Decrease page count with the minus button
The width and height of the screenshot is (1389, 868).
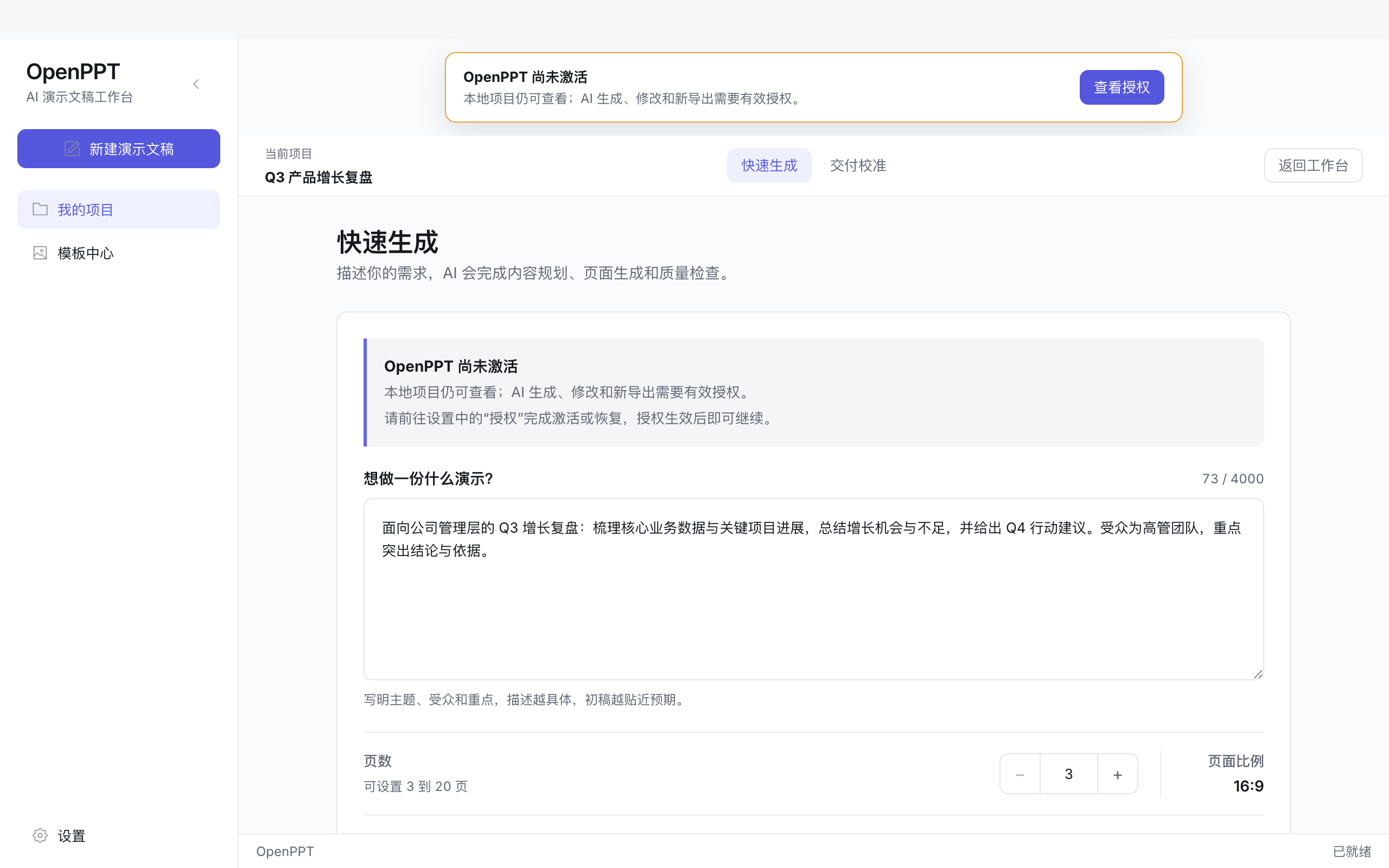coord(1020,774)
